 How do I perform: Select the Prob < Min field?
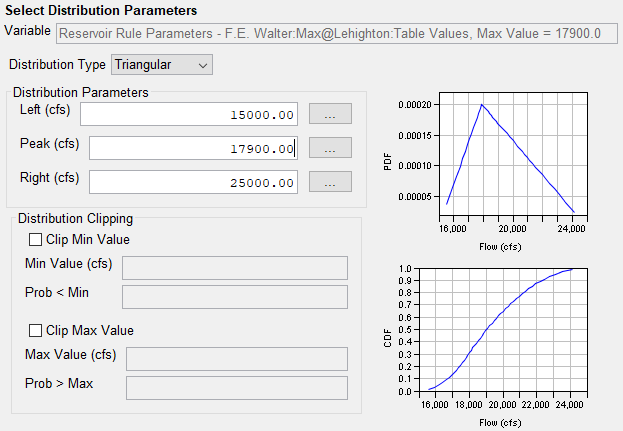[x=233, y=296]
